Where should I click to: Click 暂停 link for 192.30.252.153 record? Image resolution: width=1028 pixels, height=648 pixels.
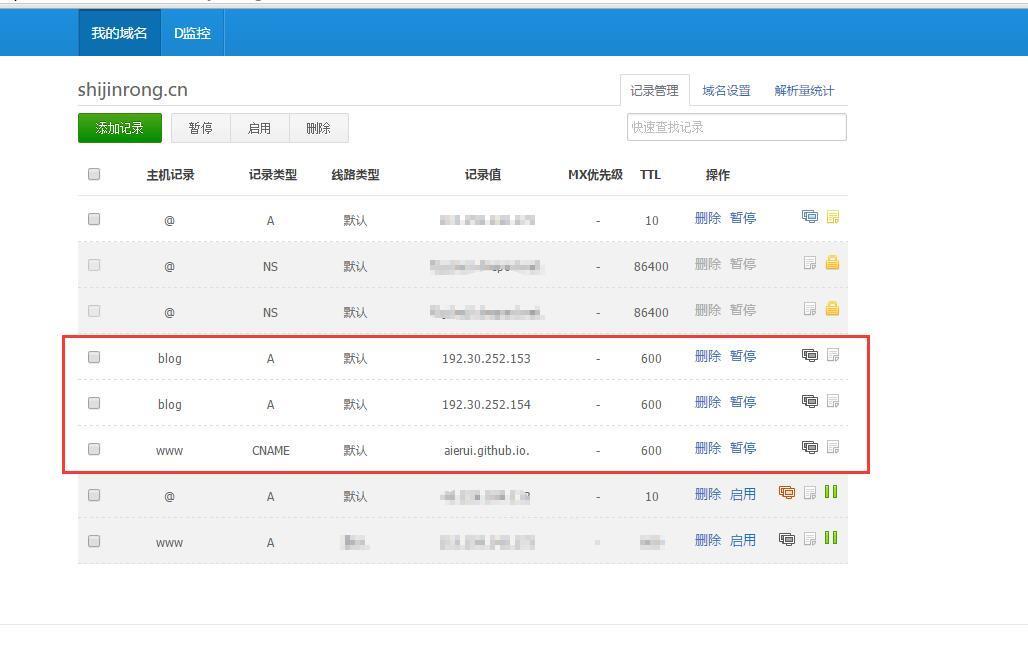click(743, 356)
